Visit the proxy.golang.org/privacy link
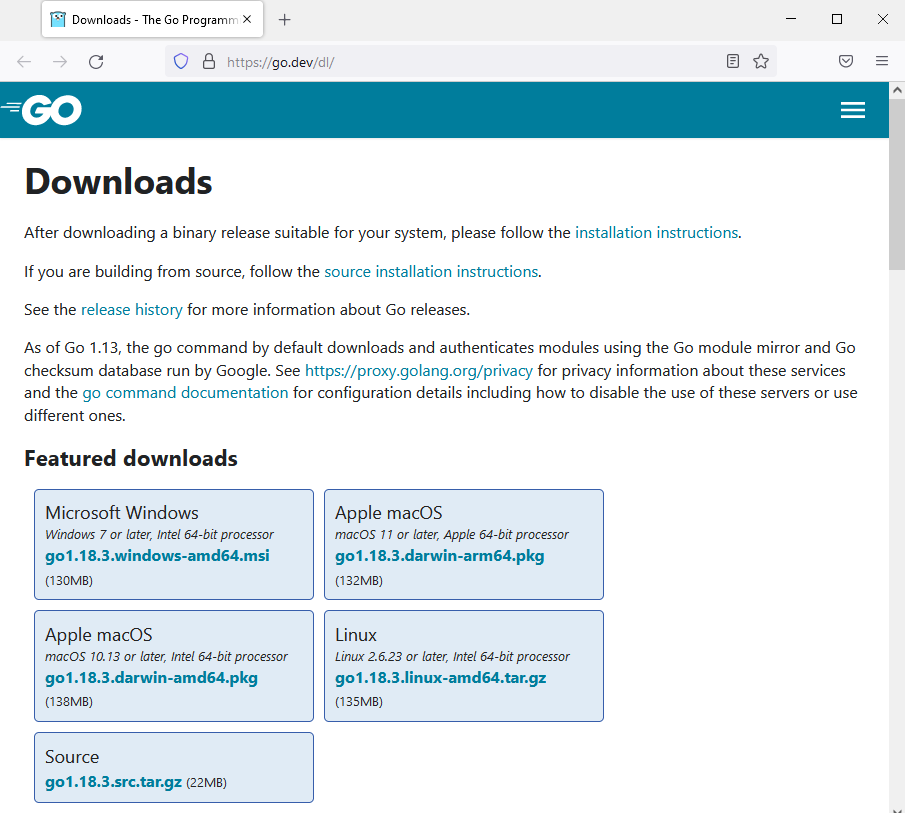This screenshot has height=813, width=905. (x=418, y=370)
